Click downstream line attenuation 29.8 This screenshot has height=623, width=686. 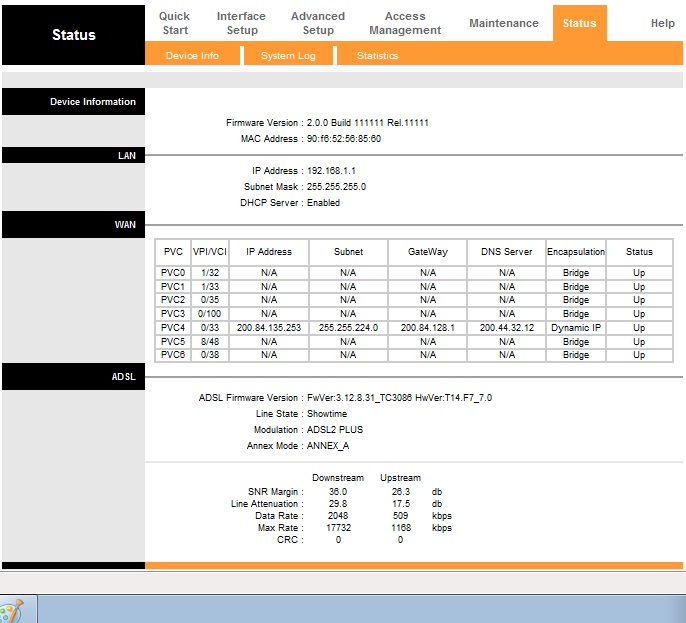pos(338,504)
